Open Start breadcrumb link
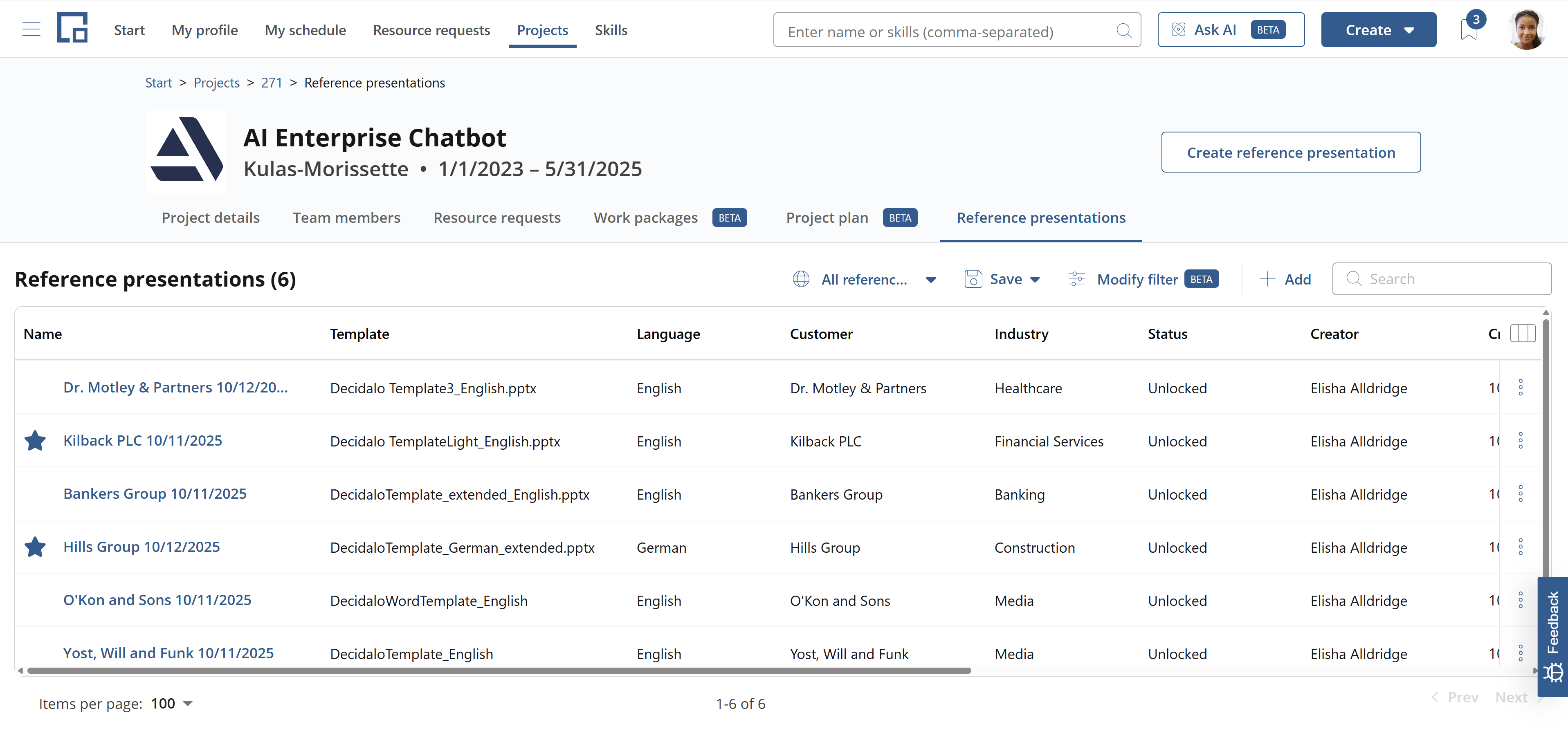The width and height of the screenshot is (1568, 740). pos(158,82)
